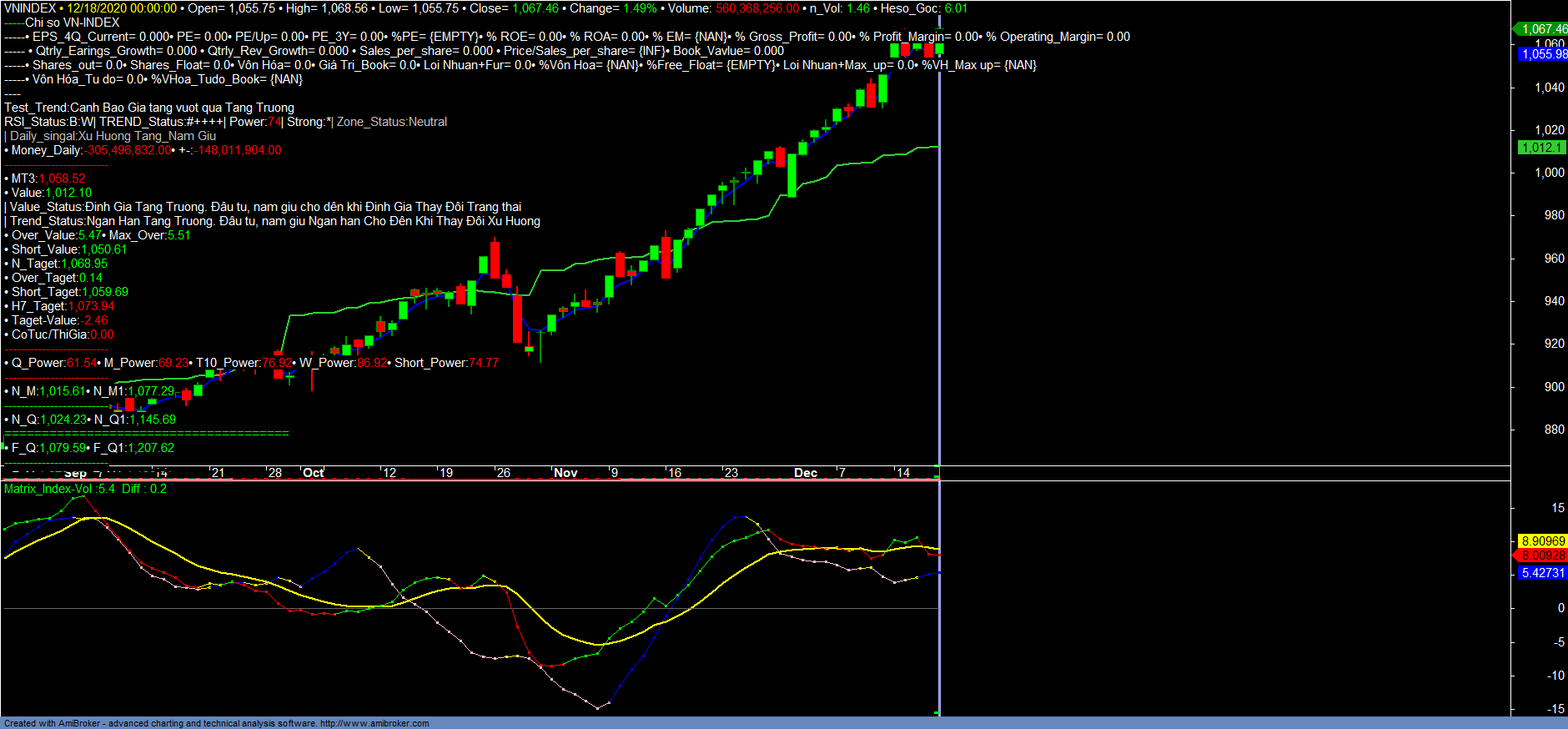Screen dimensions: 1568x729
Task: Click the Oct label on the date axis
Action: pyautogui.click(x=313, y=473)
